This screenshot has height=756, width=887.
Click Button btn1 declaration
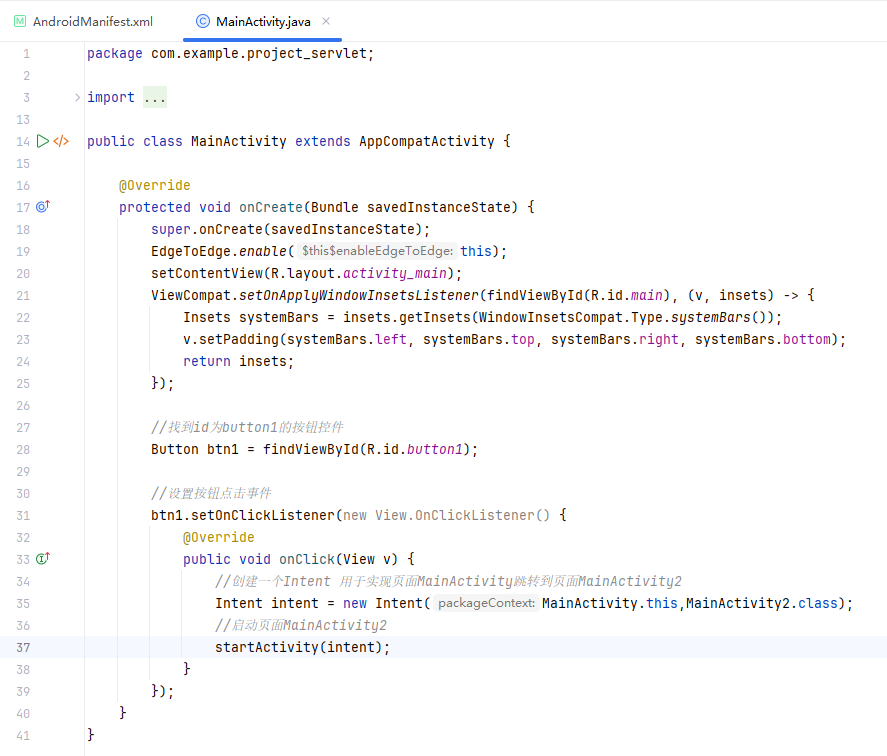coord(195,449)
